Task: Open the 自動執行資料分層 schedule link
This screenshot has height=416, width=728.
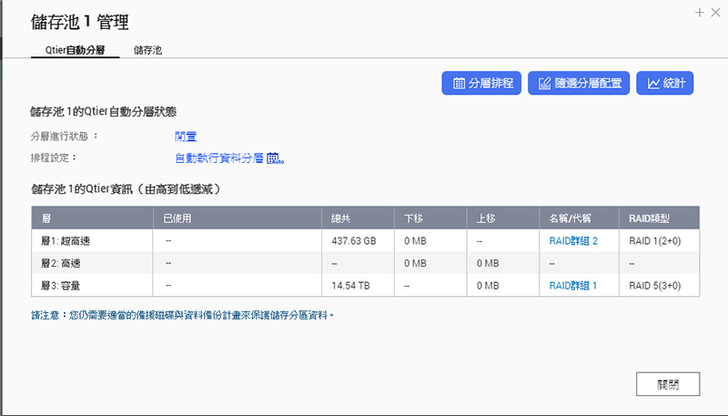Action: click(x=219, y=158)
